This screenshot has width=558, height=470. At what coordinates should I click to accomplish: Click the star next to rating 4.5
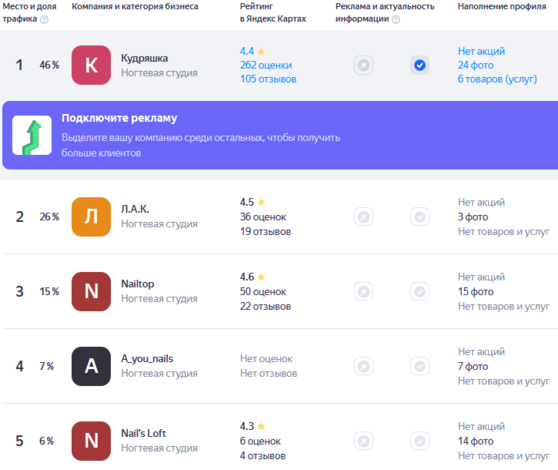pos(261,202)
